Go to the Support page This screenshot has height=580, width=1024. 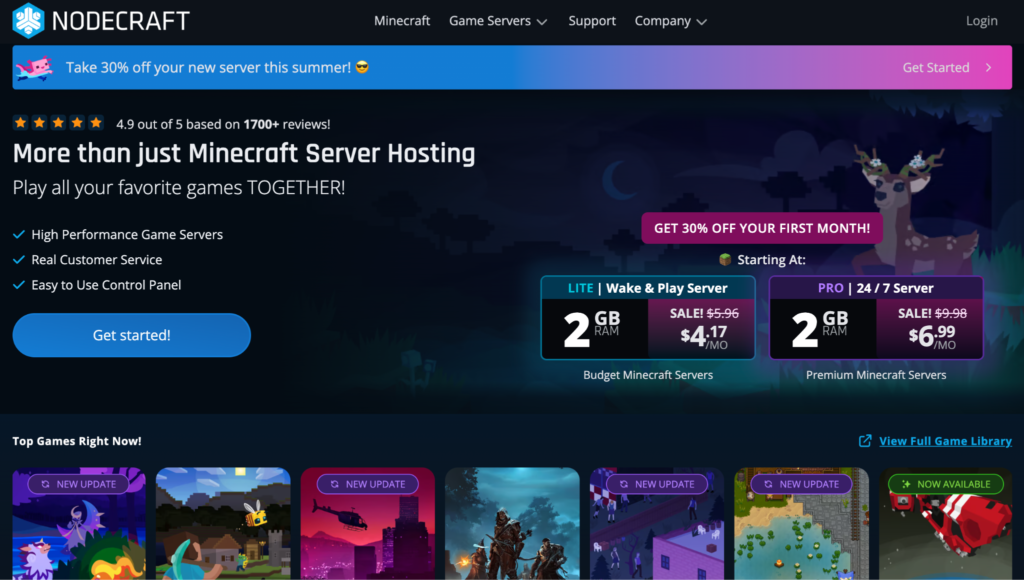592,21
